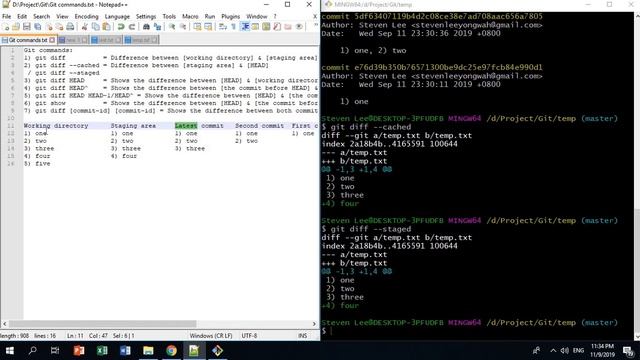640x360 pixels.
Task: Open the Edit menu
Action: click(22, 16)
